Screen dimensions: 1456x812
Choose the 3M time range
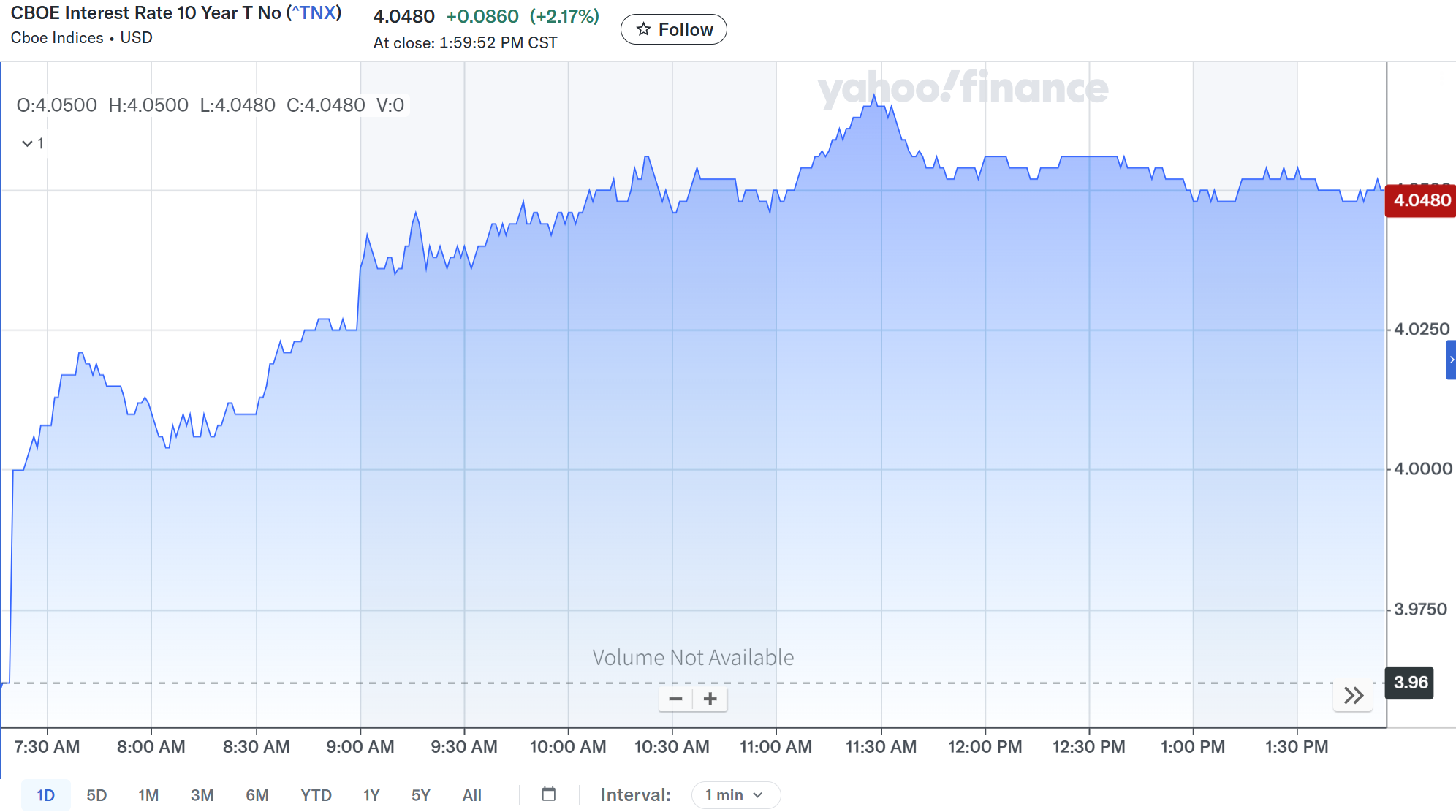(202, 795)
